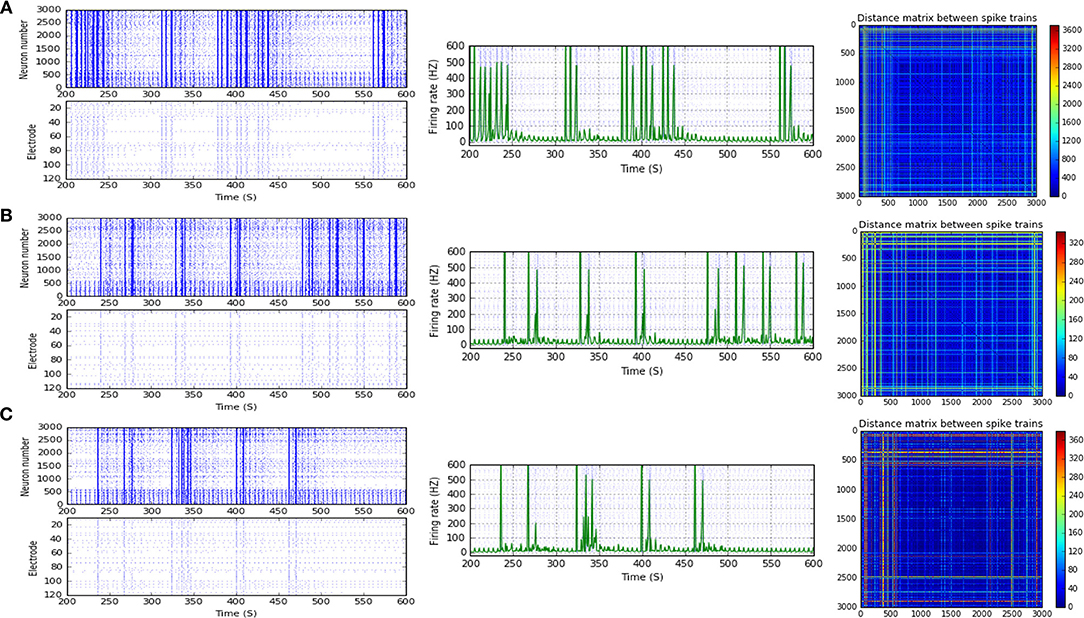Viewport: 1084px width, 618px height.
Task: Select "Time (S)" under panel C electrode plot
Action: click(236, 613)
